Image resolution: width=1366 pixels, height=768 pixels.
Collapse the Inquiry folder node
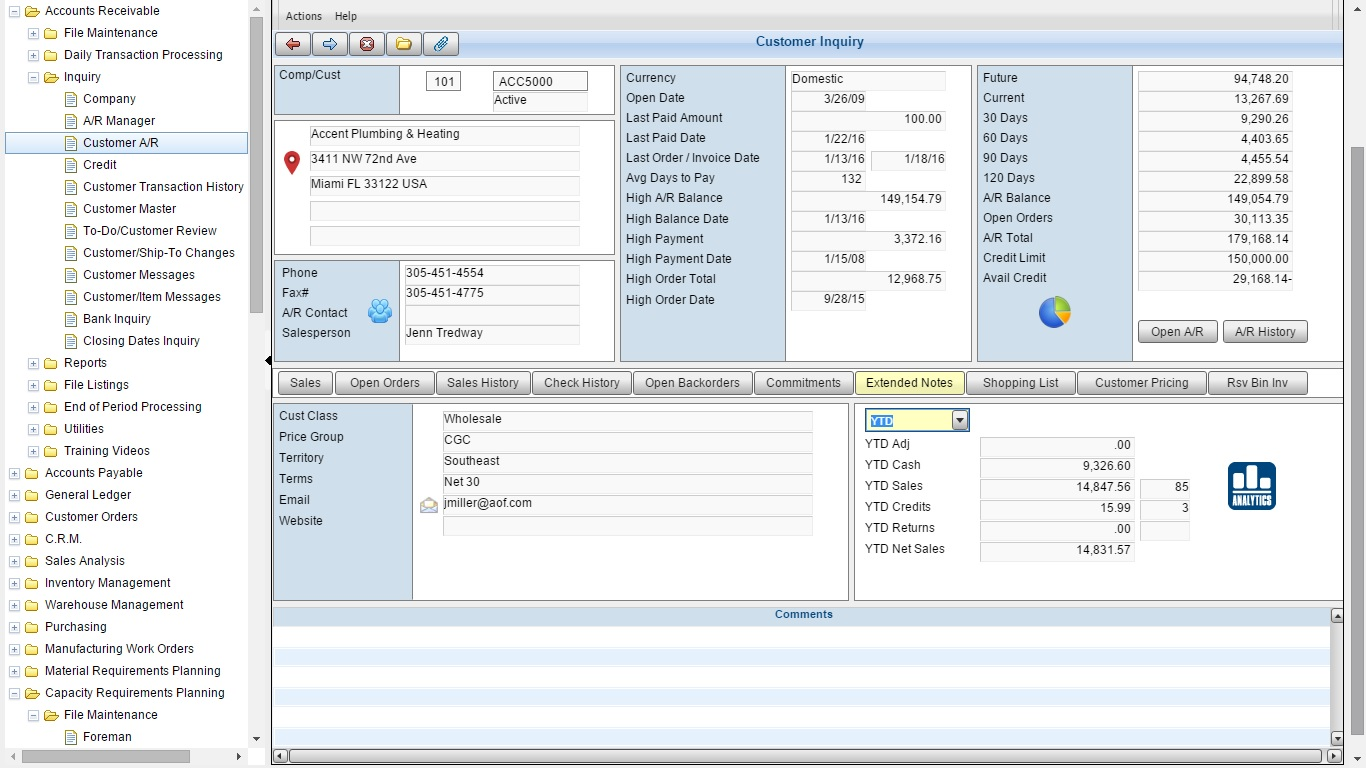coord(33,77)
